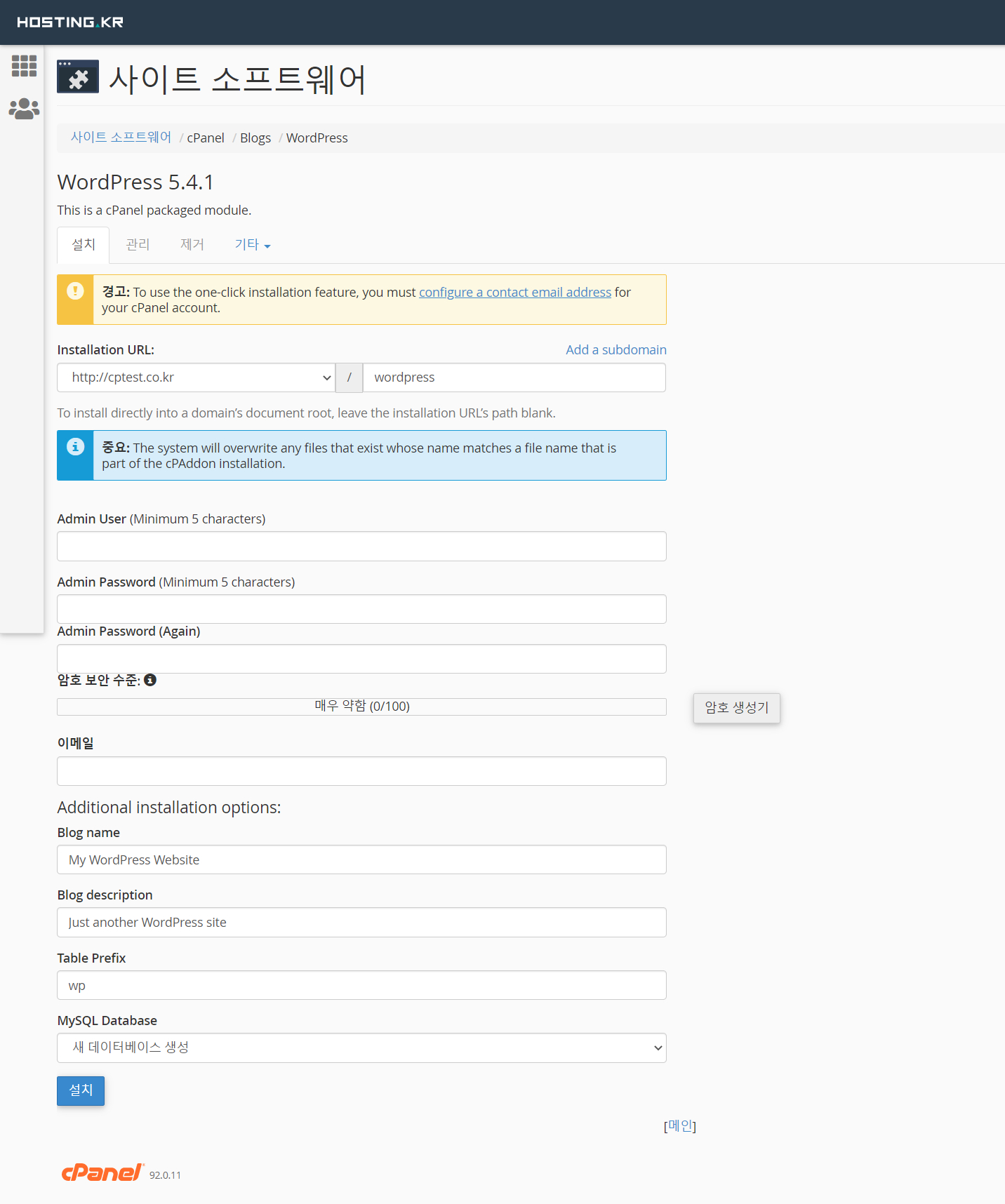Click the 암호 생성기 button
Screen dimensions: 1005x1204
coord(737,708)
